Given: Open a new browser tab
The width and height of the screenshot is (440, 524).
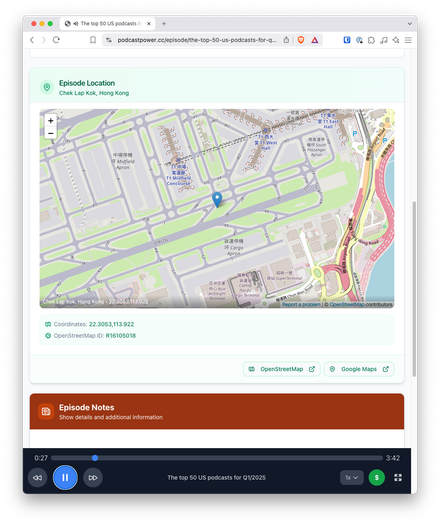Looking at the screenshot, I should 164,23.
